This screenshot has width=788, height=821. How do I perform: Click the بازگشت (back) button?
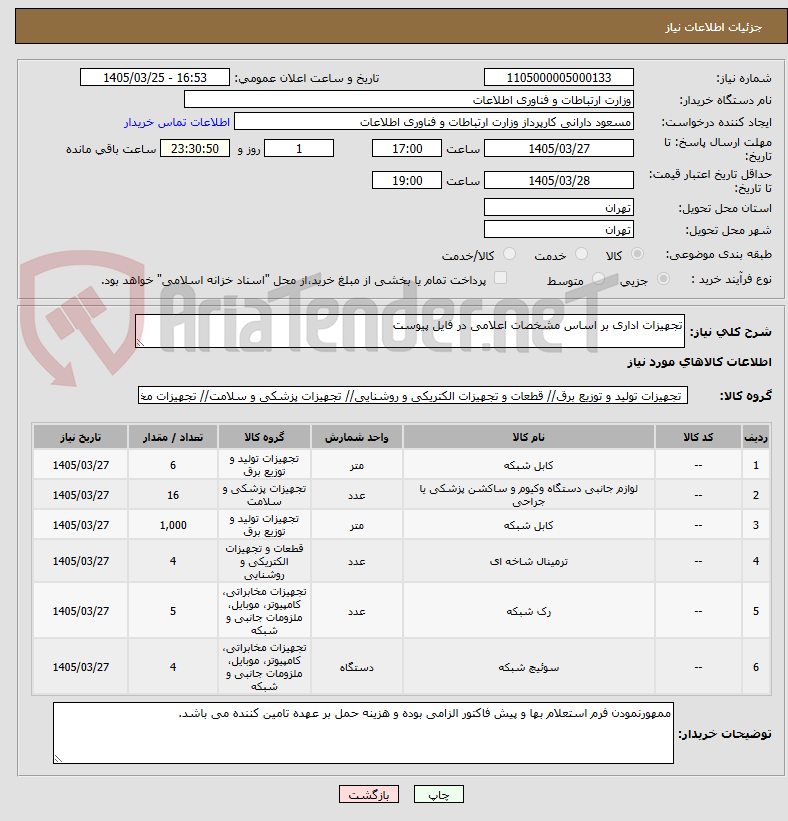(369, 794)
